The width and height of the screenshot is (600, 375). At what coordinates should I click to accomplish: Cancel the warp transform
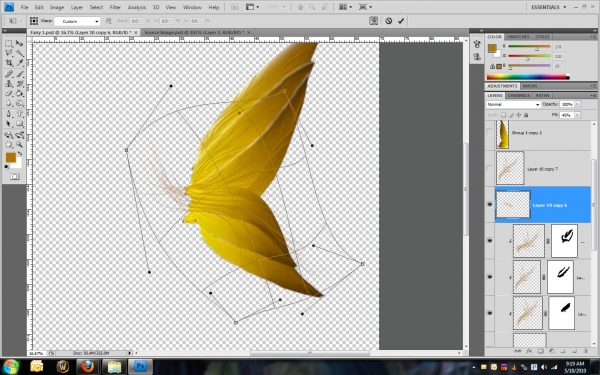pos(389,21)
